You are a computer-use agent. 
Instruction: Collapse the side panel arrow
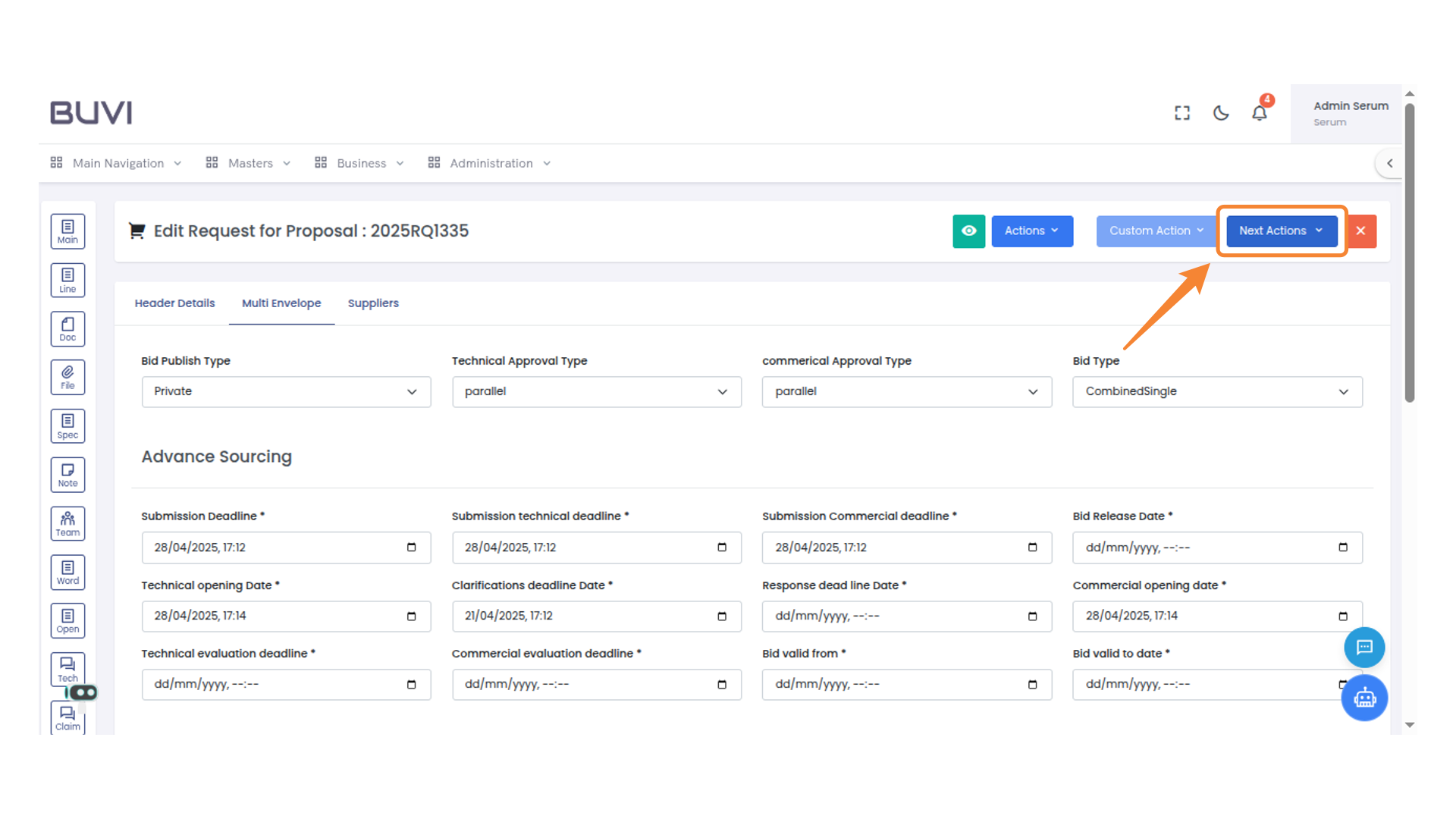click(x=1389, y=163)
